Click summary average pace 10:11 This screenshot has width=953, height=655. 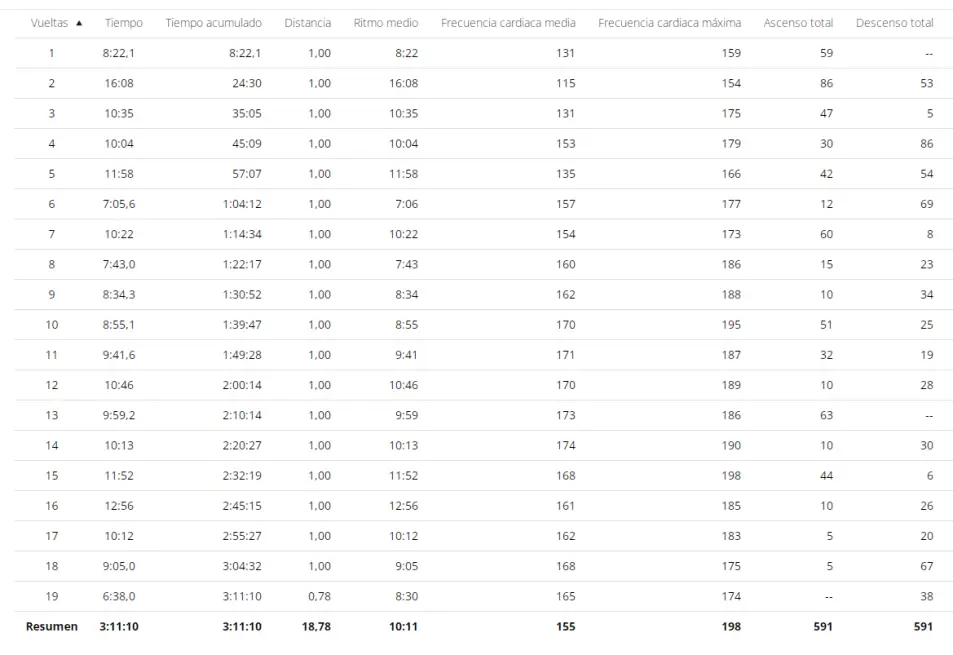pos(403,627)
